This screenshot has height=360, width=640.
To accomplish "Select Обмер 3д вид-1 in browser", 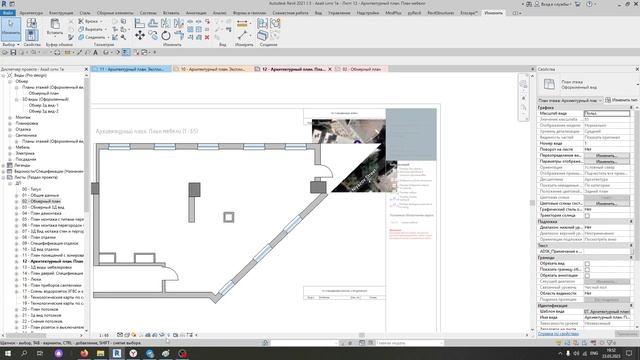I will pyautogui.click(x=43, y=105).
